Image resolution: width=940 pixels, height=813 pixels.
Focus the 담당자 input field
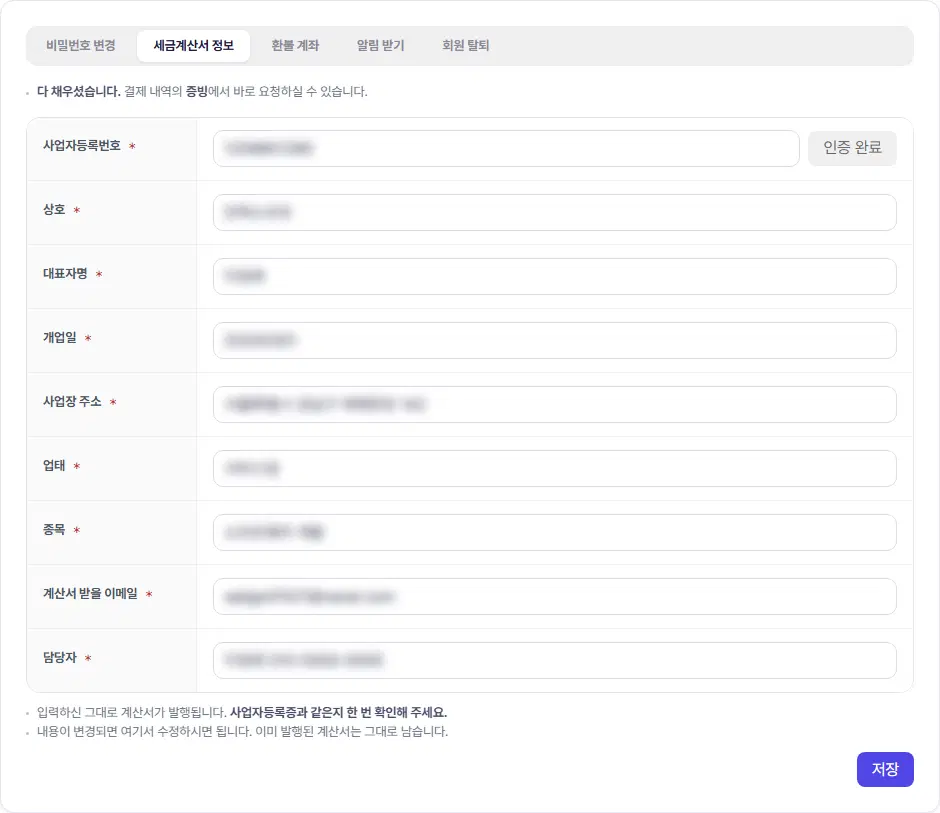[x=555, y=661]
